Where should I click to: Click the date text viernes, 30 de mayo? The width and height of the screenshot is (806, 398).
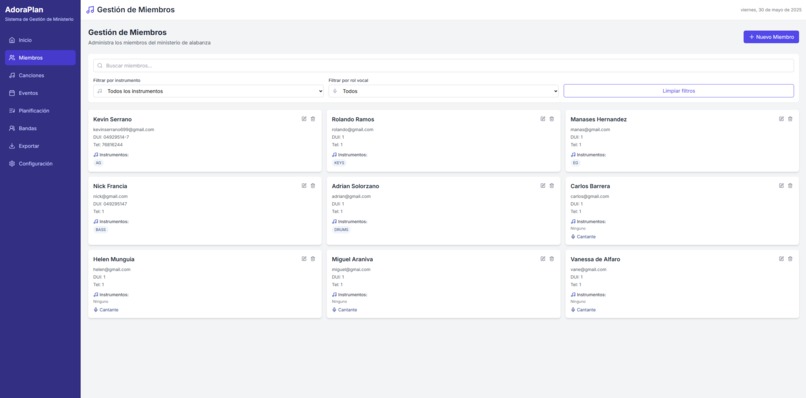[770, 10]
